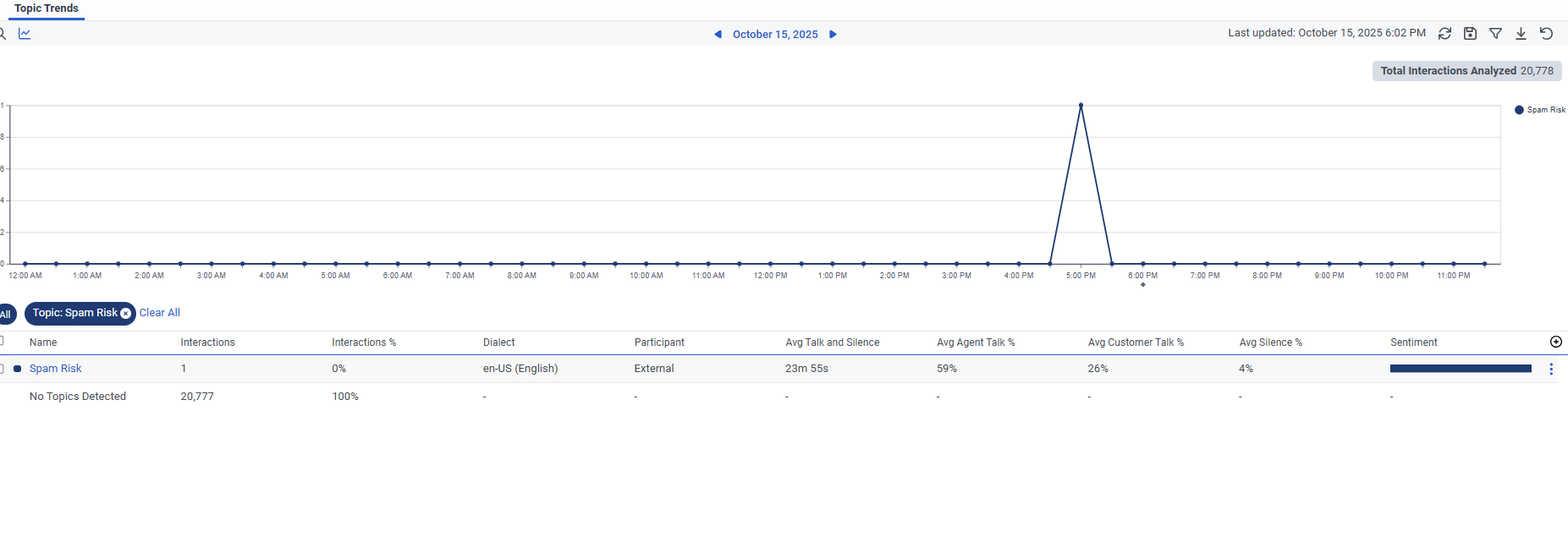Click the save view icon
The image size is (1568, 537).
(1470, 34)
